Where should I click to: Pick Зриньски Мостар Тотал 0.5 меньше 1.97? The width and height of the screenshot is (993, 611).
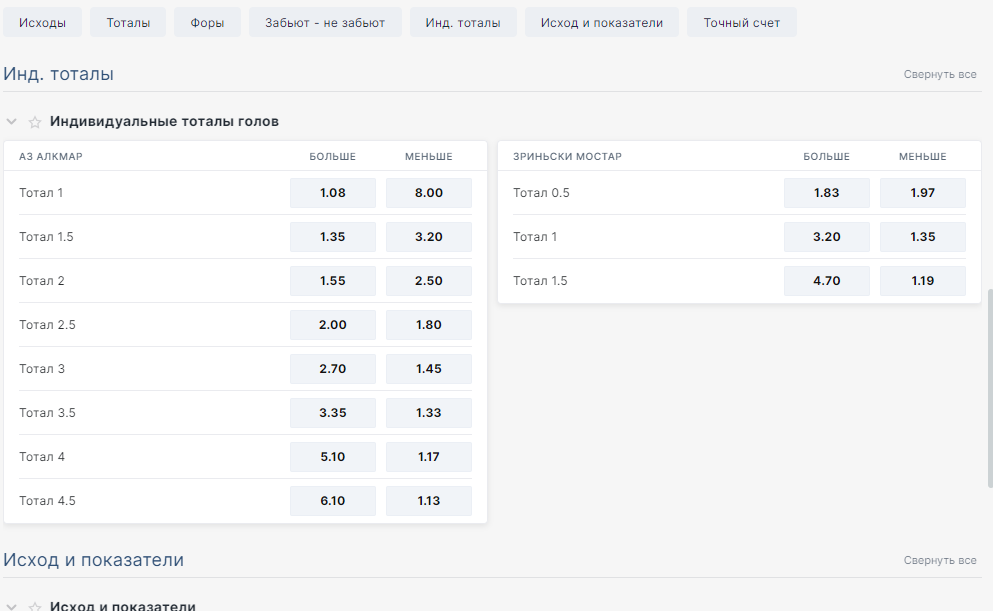click(x=923, y=193)
